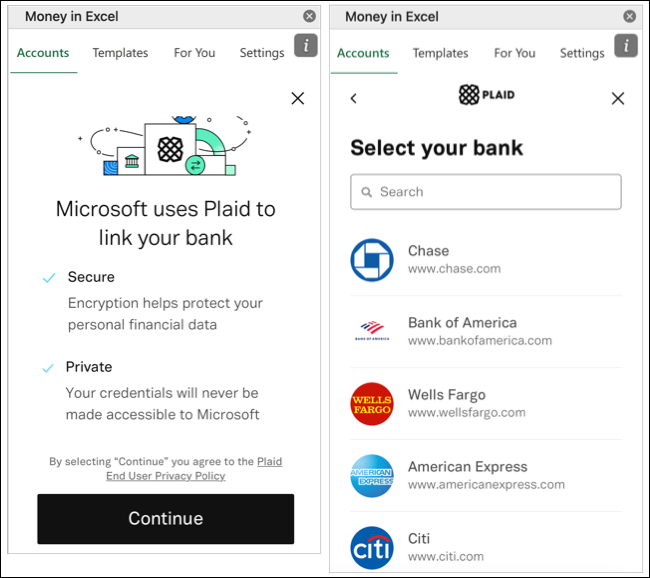
Task: Choose the Citi bank logo
Action: (x=372, y=548)
